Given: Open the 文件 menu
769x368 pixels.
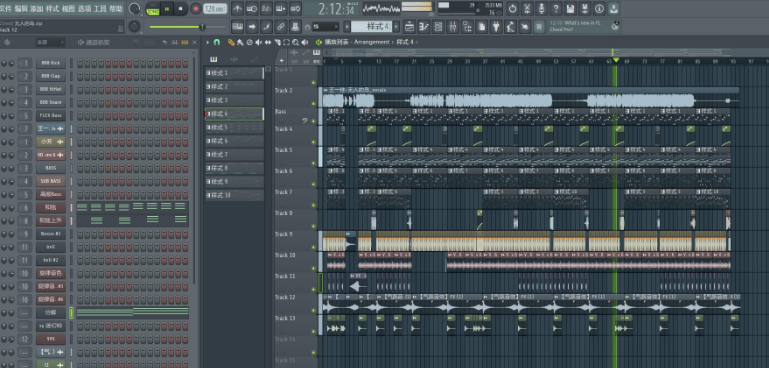Looking at the screenshot, I should (x=6, y=9).
